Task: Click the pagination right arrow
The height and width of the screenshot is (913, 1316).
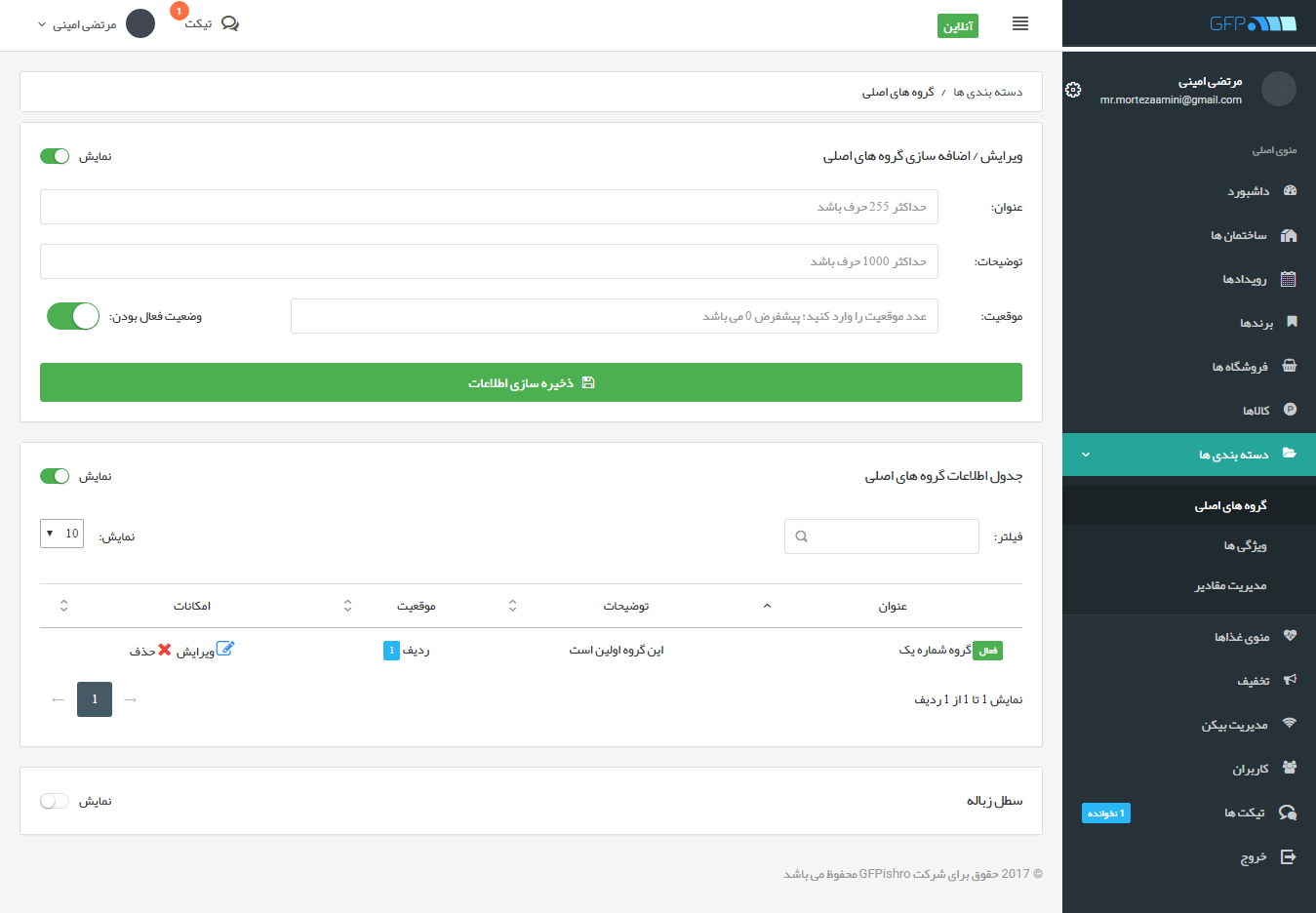Action: point(131,699)
